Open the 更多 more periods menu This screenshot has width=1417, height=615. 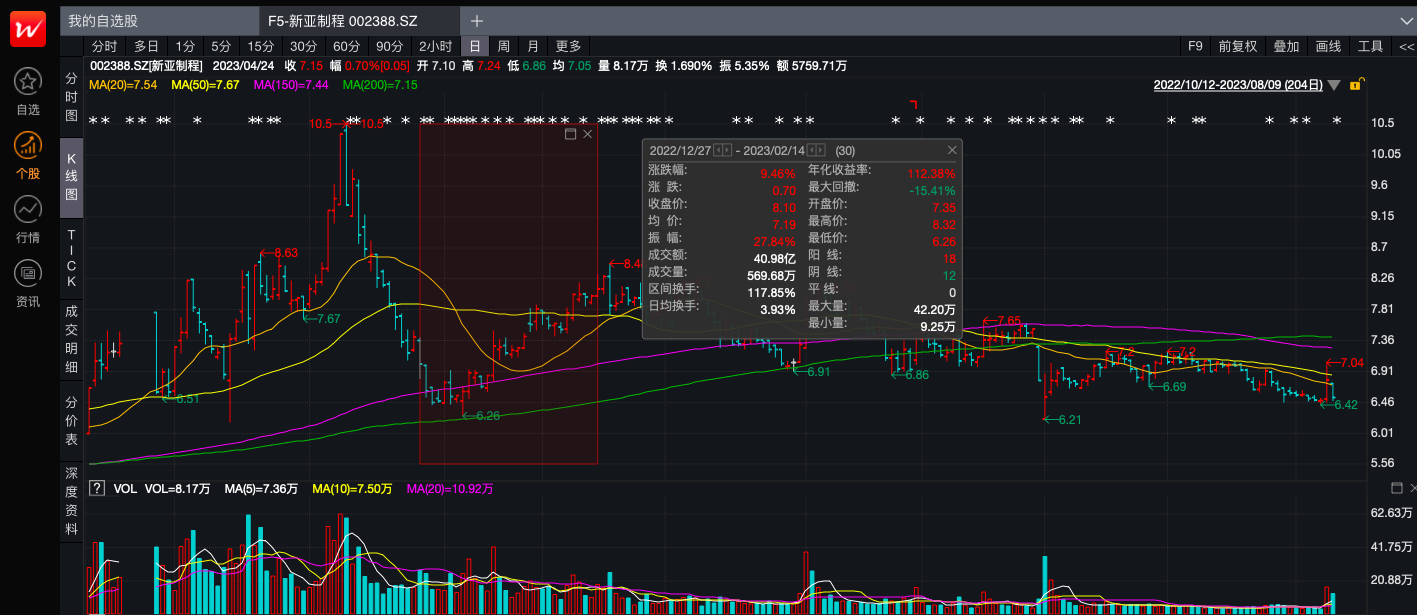(x=568, y=47)
